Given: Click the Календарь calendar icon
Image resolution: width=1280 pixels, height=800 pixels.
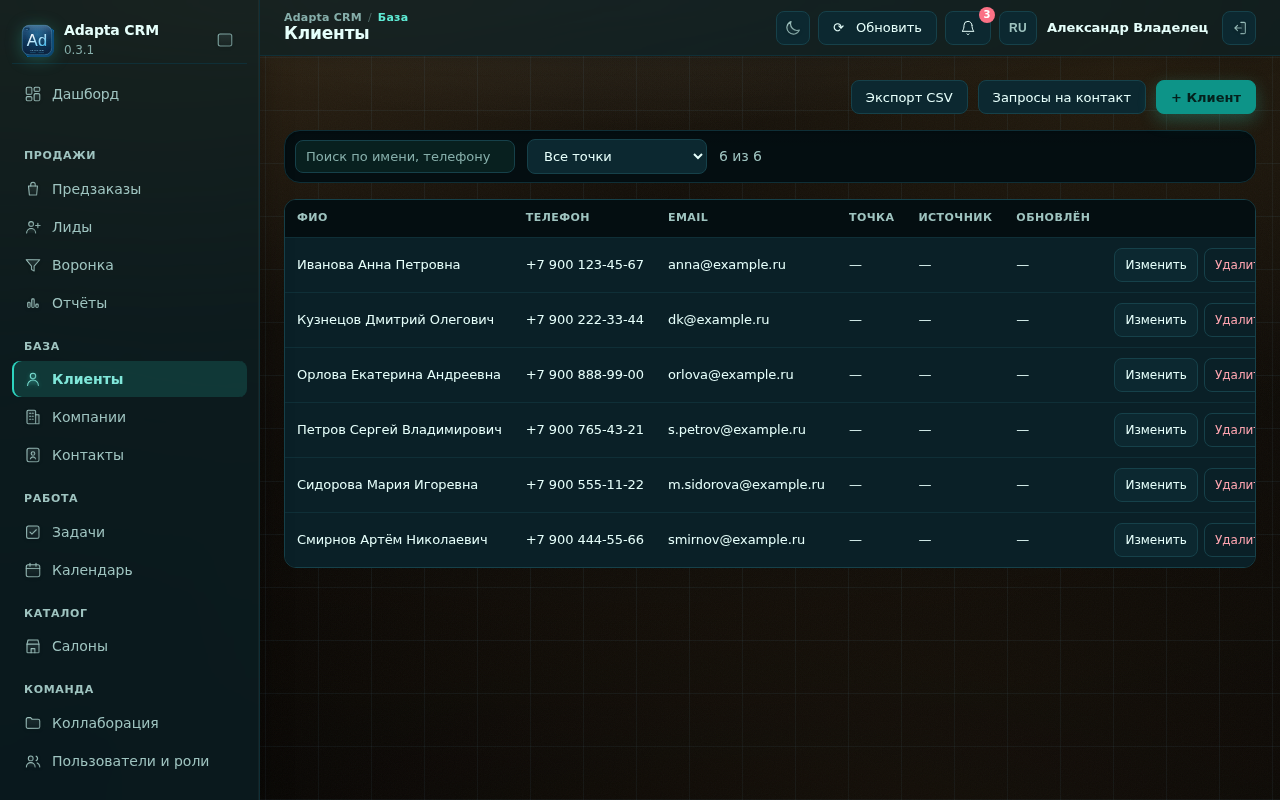Looking at the screenshot, I should [33, 570].
